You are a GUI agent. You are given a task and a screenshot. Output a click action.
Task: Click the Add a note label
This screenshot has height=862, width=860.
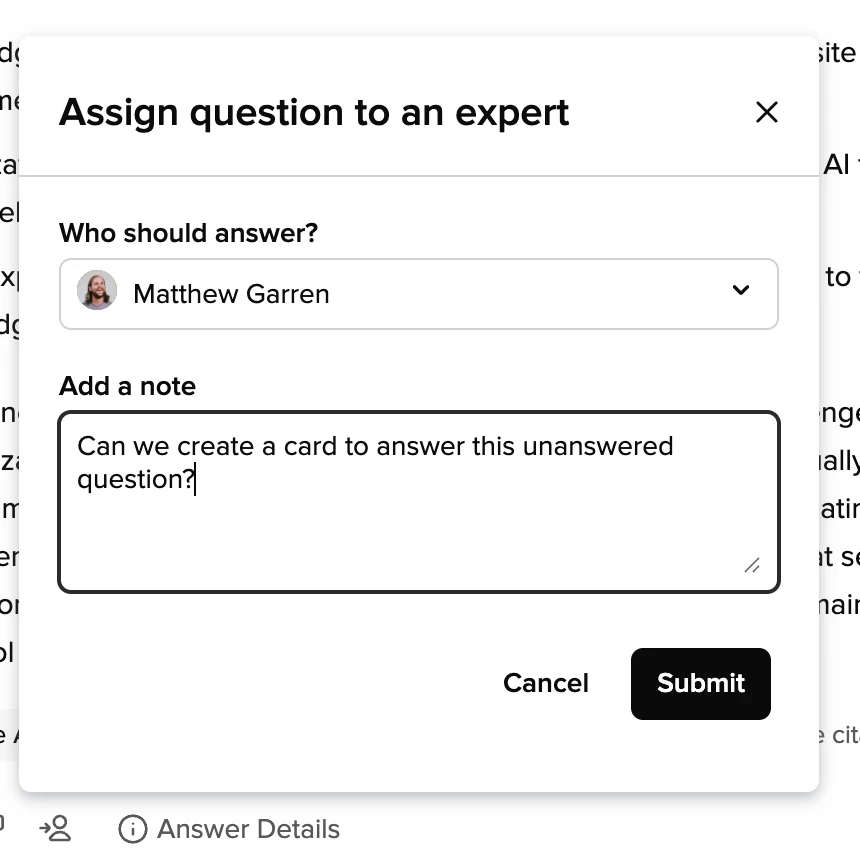click(x=128, y=386)
